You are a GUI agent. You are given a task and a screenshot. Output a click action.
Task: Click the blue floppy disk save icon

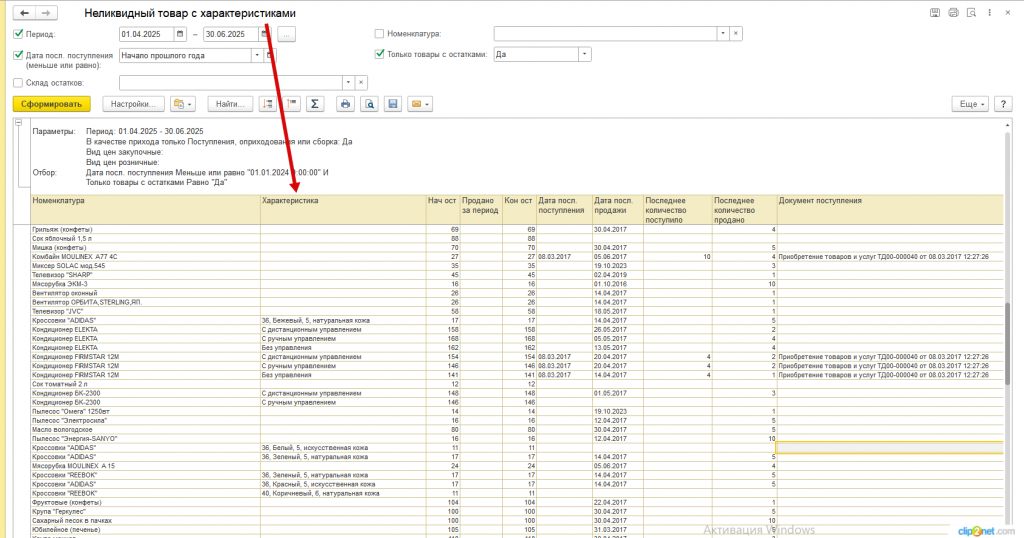point(392,104)
